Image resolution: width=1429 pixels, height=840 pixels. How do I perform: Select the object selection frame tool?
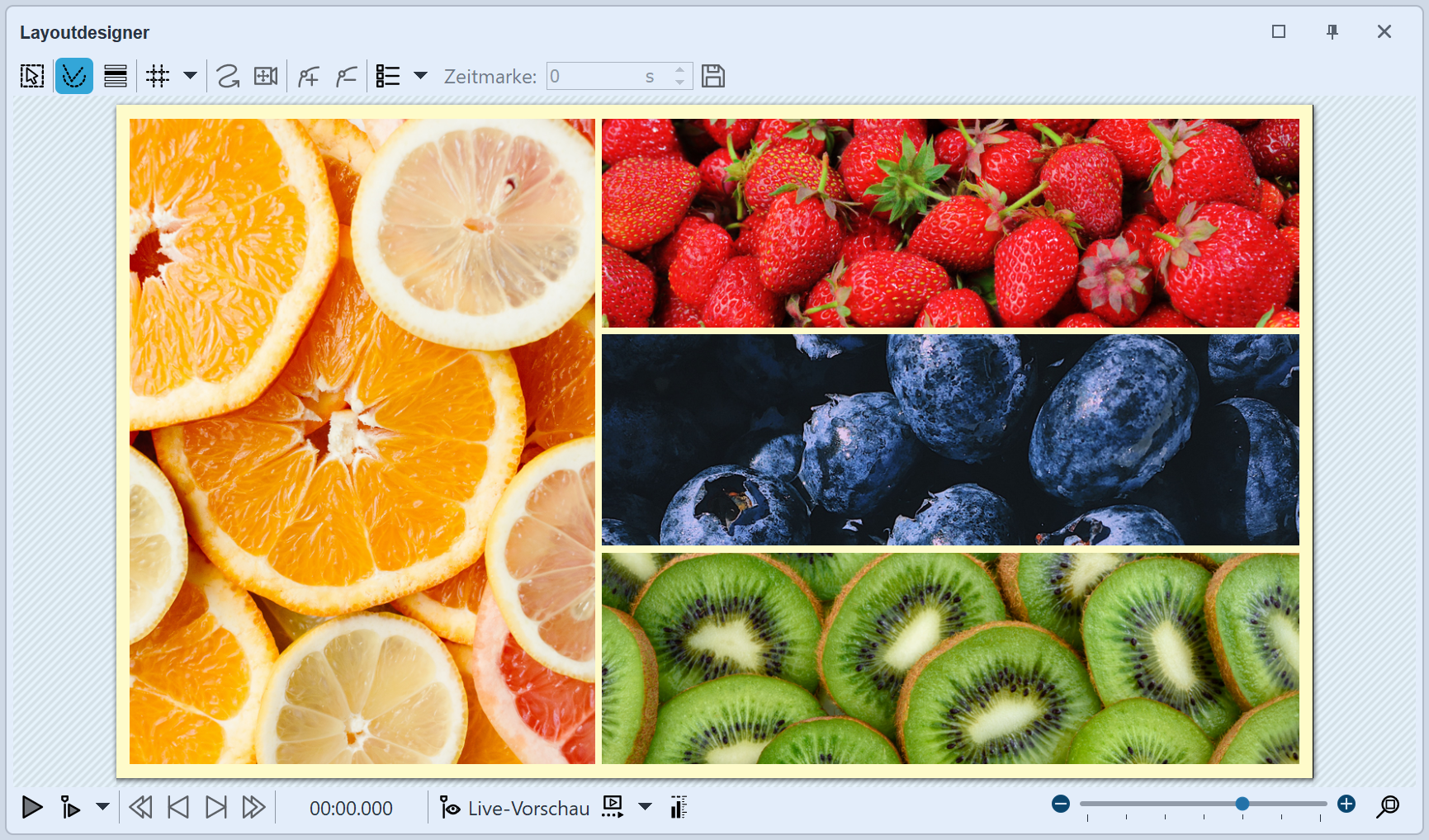point(32,77)
